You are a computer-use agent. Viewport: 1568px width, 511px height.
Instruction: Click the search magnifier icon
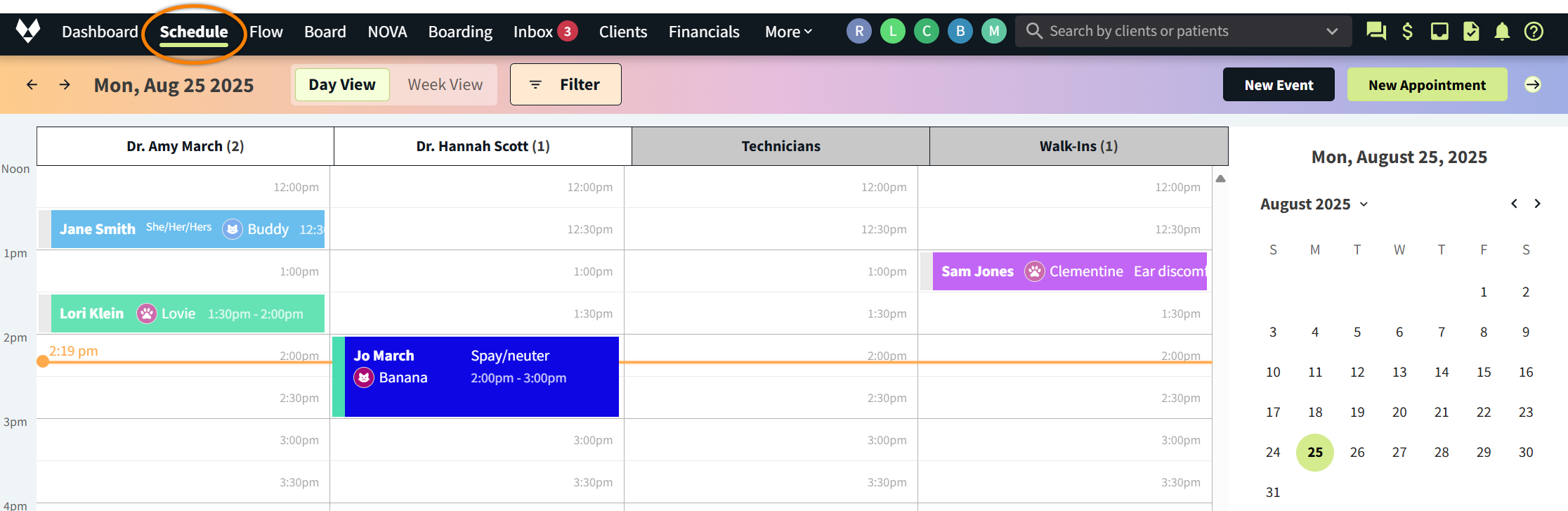(1034, 30)
